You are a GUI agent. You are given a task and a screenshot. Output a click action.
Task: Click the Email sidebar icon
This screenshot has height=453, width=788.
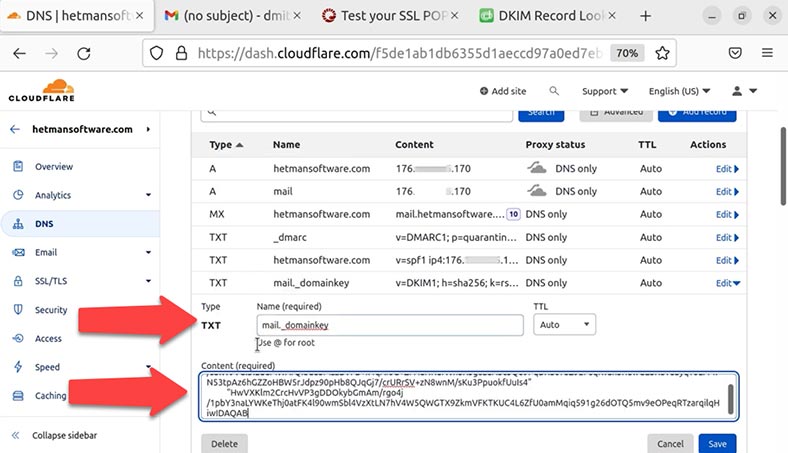(18, 252)
